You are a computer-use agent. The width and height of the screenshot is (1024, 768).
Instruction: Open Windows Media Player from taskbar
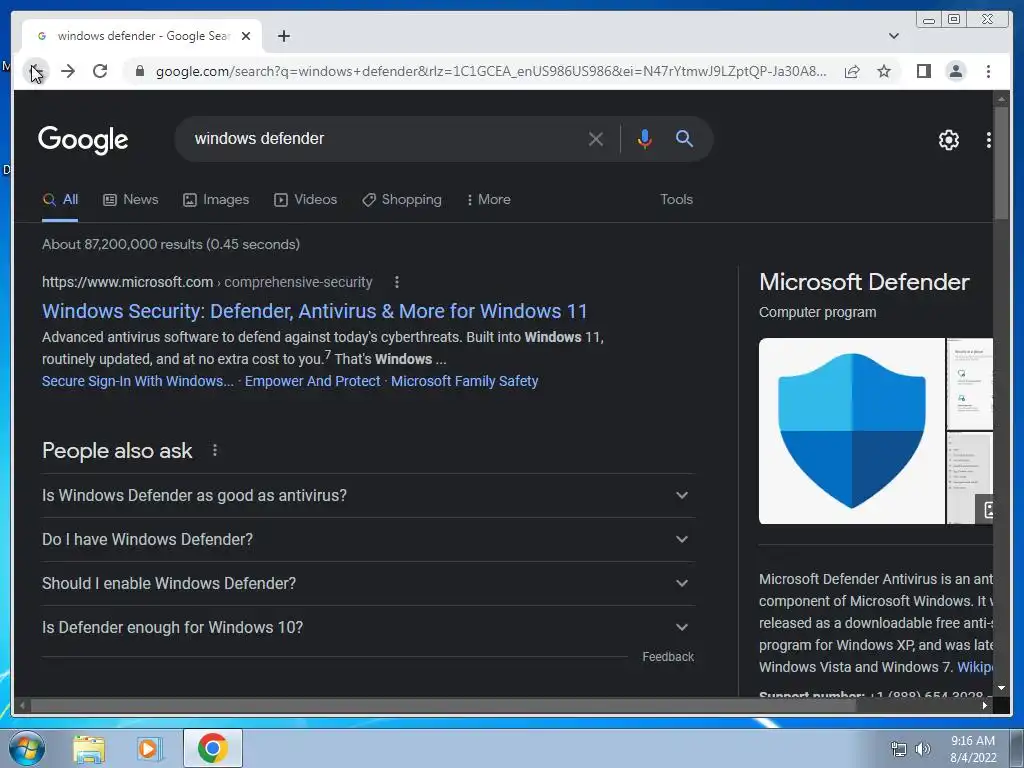click(x=149, y=749)
